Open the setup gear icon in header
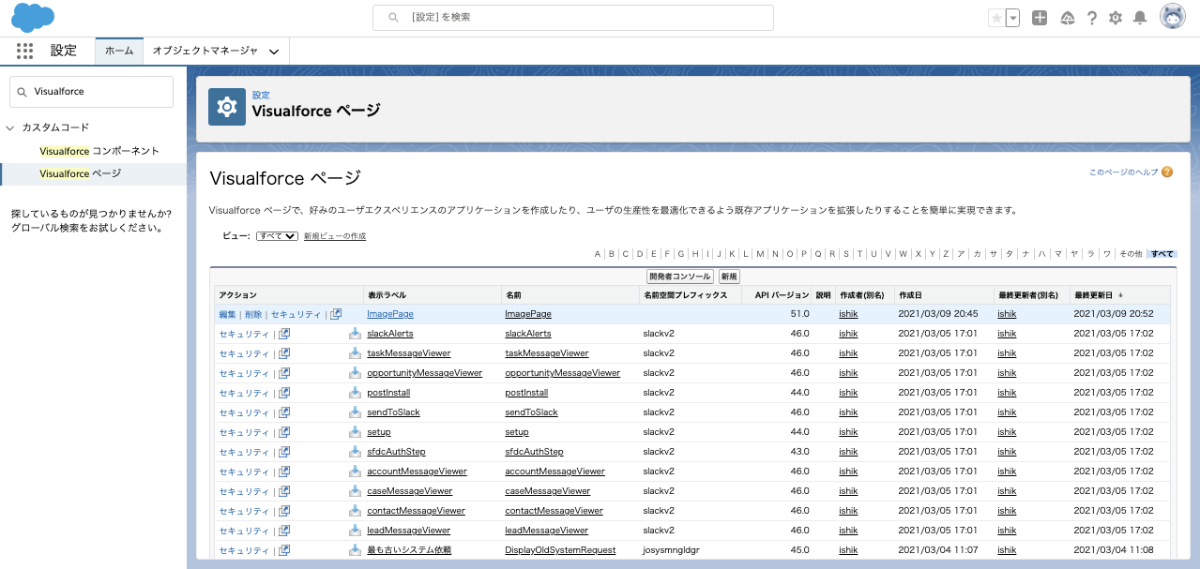Screen dimensions: 1200x569 pyautogui.click(x=1115, y=17)
